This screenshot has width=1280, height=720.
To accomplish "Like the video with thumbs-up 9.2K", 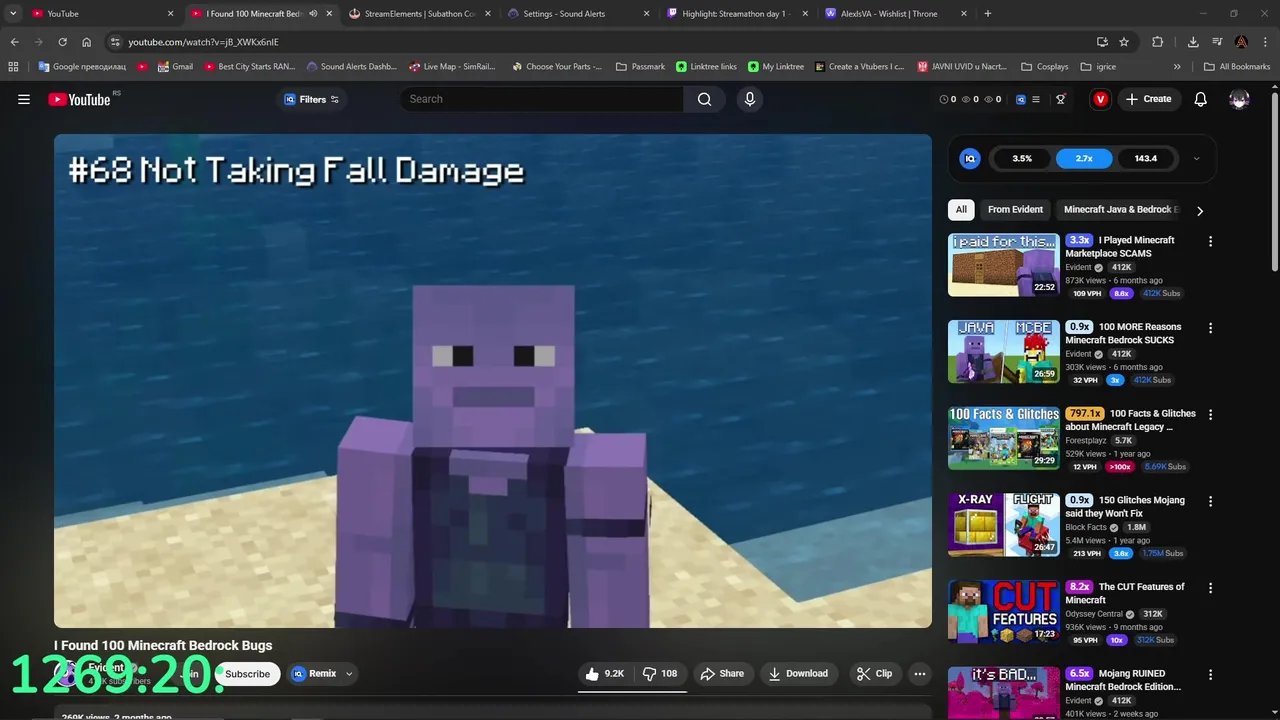I will 605,674.
